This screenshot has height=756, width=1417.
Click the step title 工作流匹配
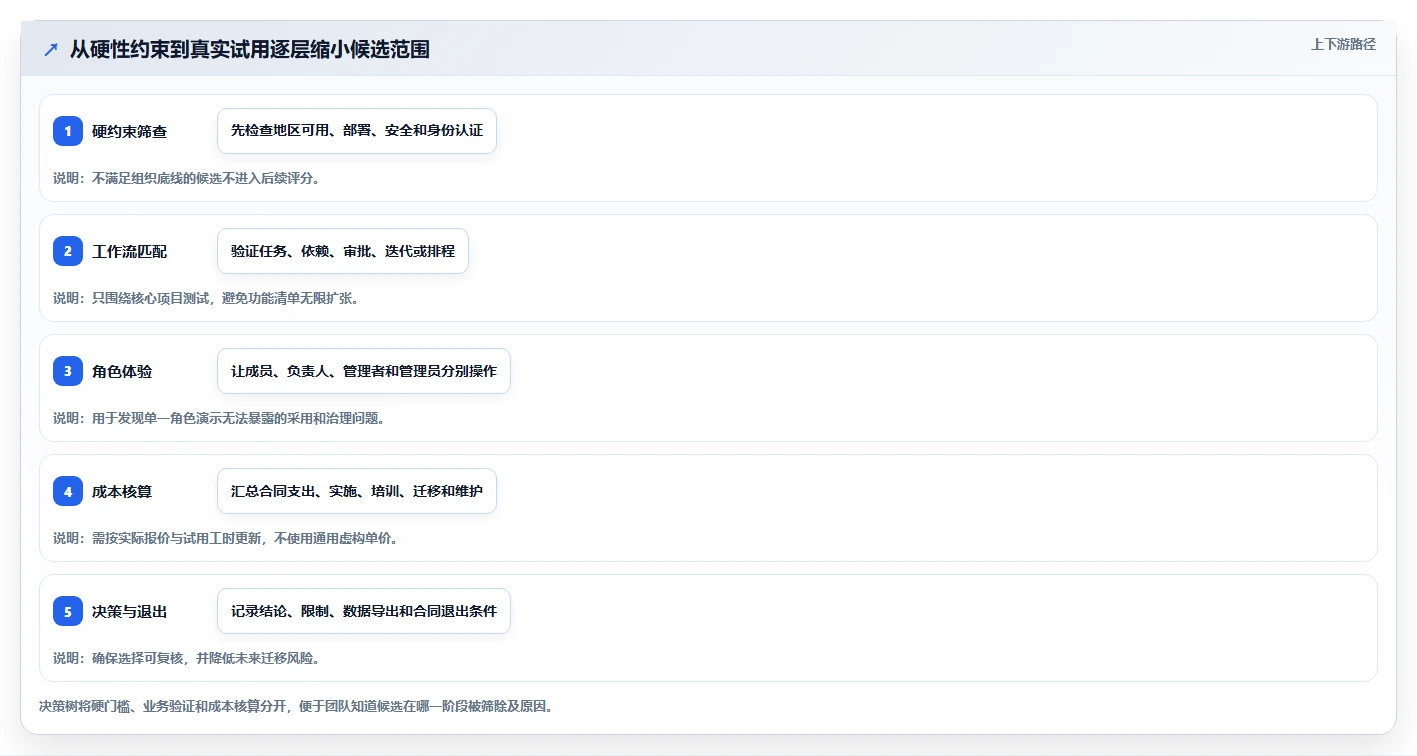(130, 251)
